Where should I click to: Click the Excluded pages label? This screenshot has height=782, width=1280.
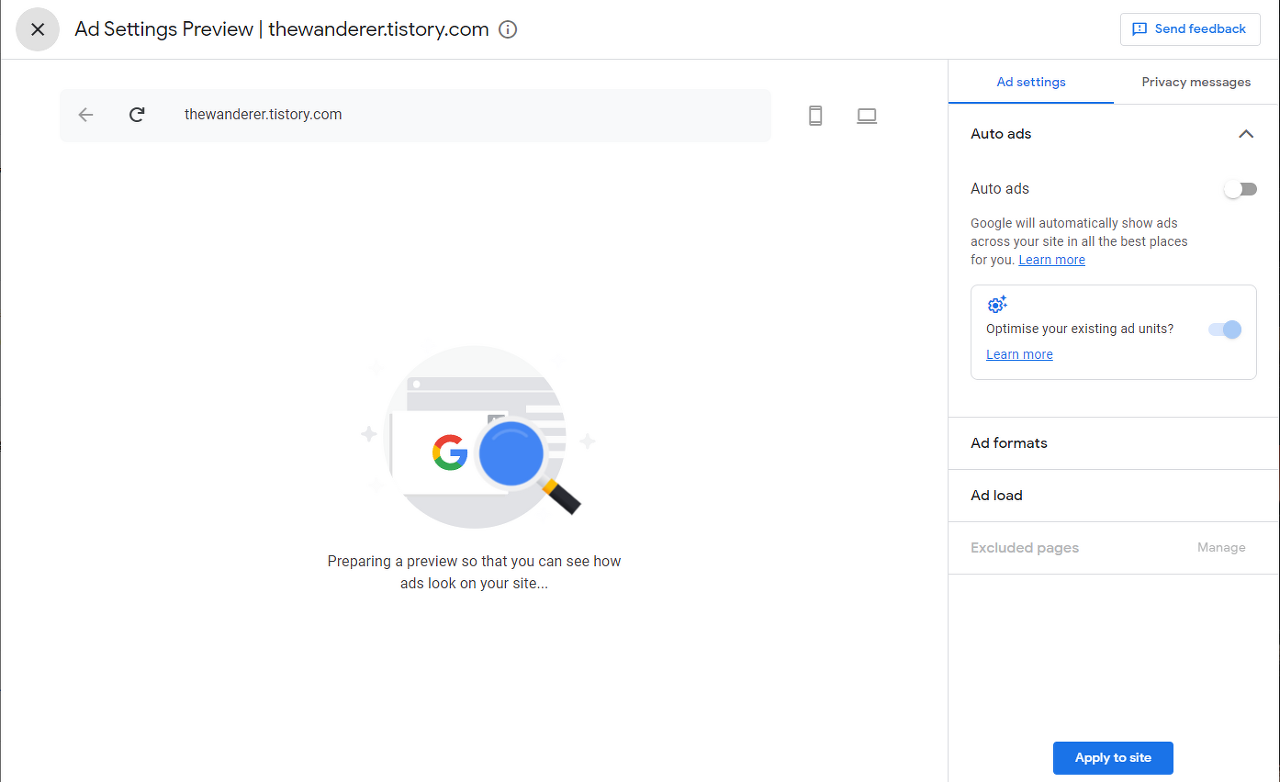tap(1025, 548)
